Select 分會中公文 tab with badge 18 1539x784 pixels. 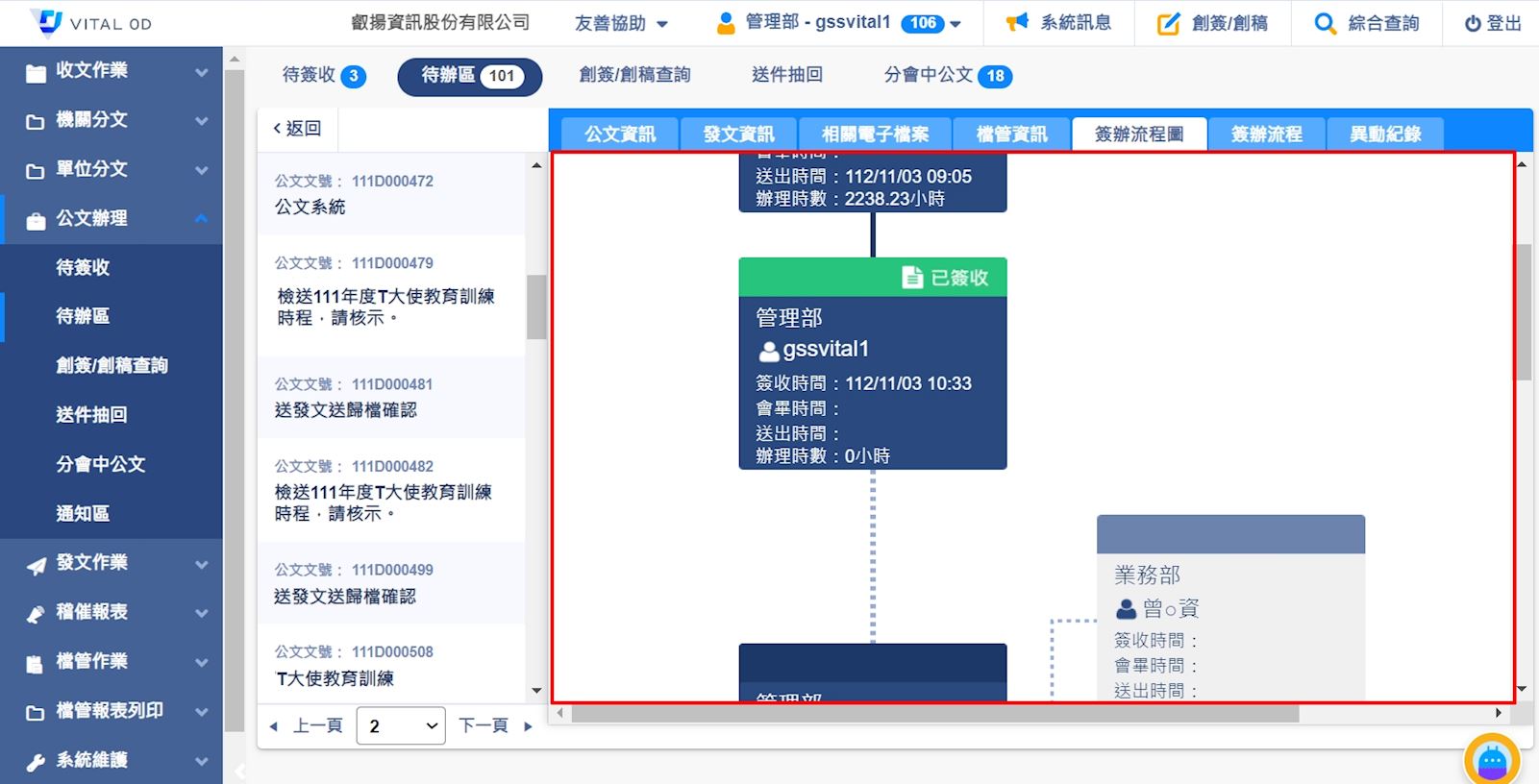[x=947, y=75]
